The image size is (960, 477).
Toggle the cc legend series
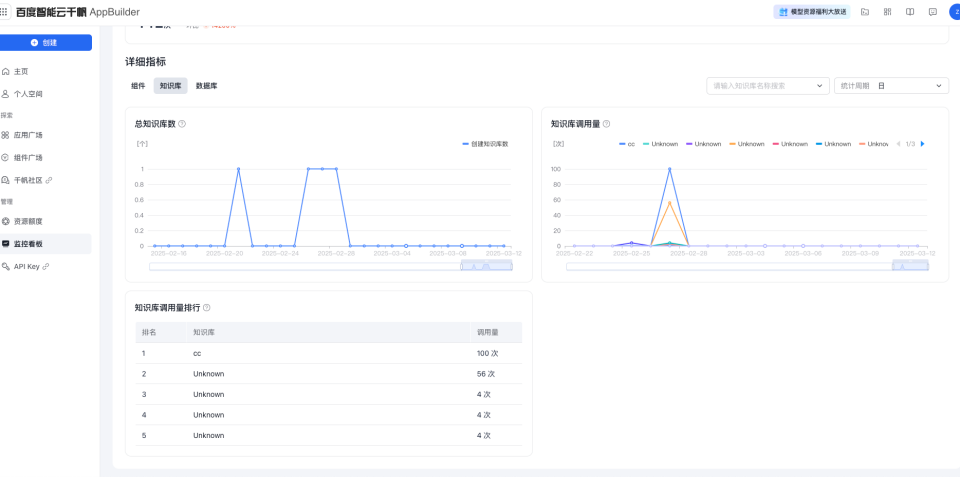(x=627, y=144)
